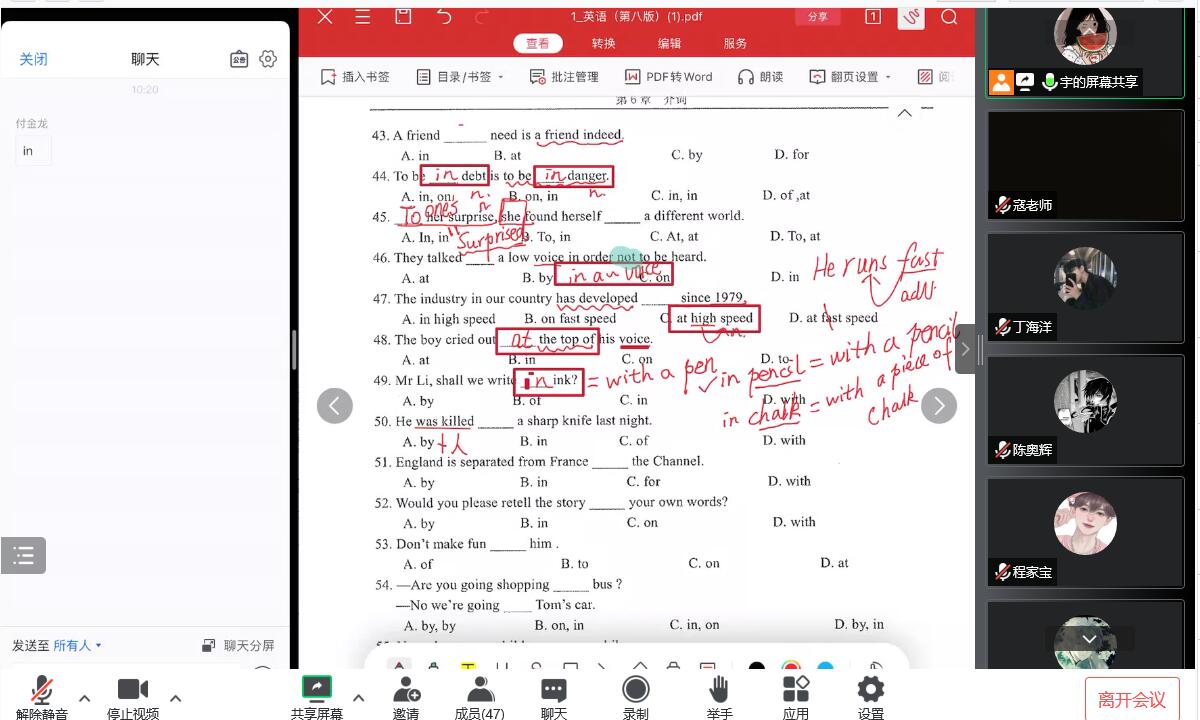Show more participants with the down chevron

tap(1089, 639)
